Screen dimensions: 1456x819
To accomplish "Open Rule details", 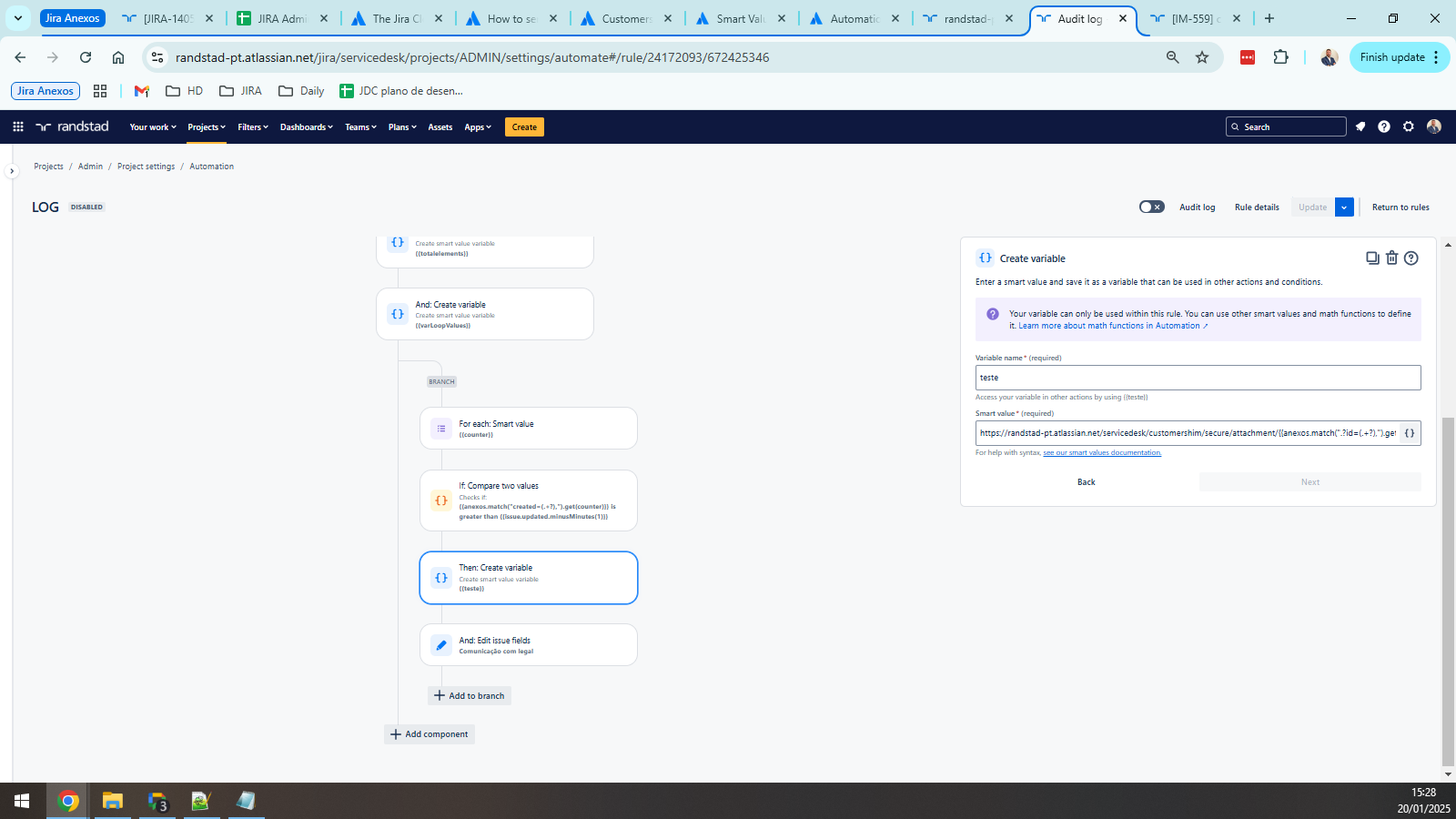I will pos(1257,207).
